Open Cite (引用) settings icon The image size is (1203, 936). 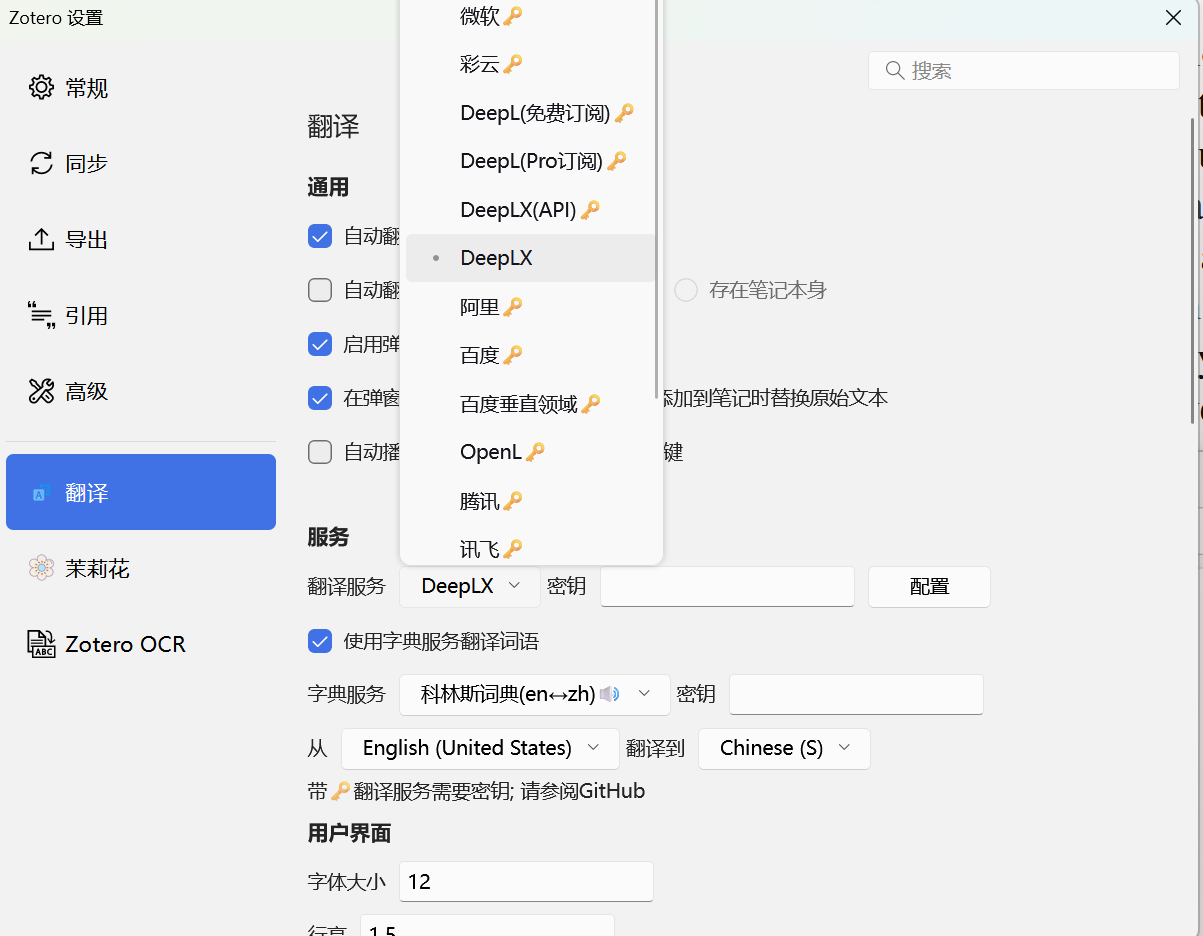41,316
